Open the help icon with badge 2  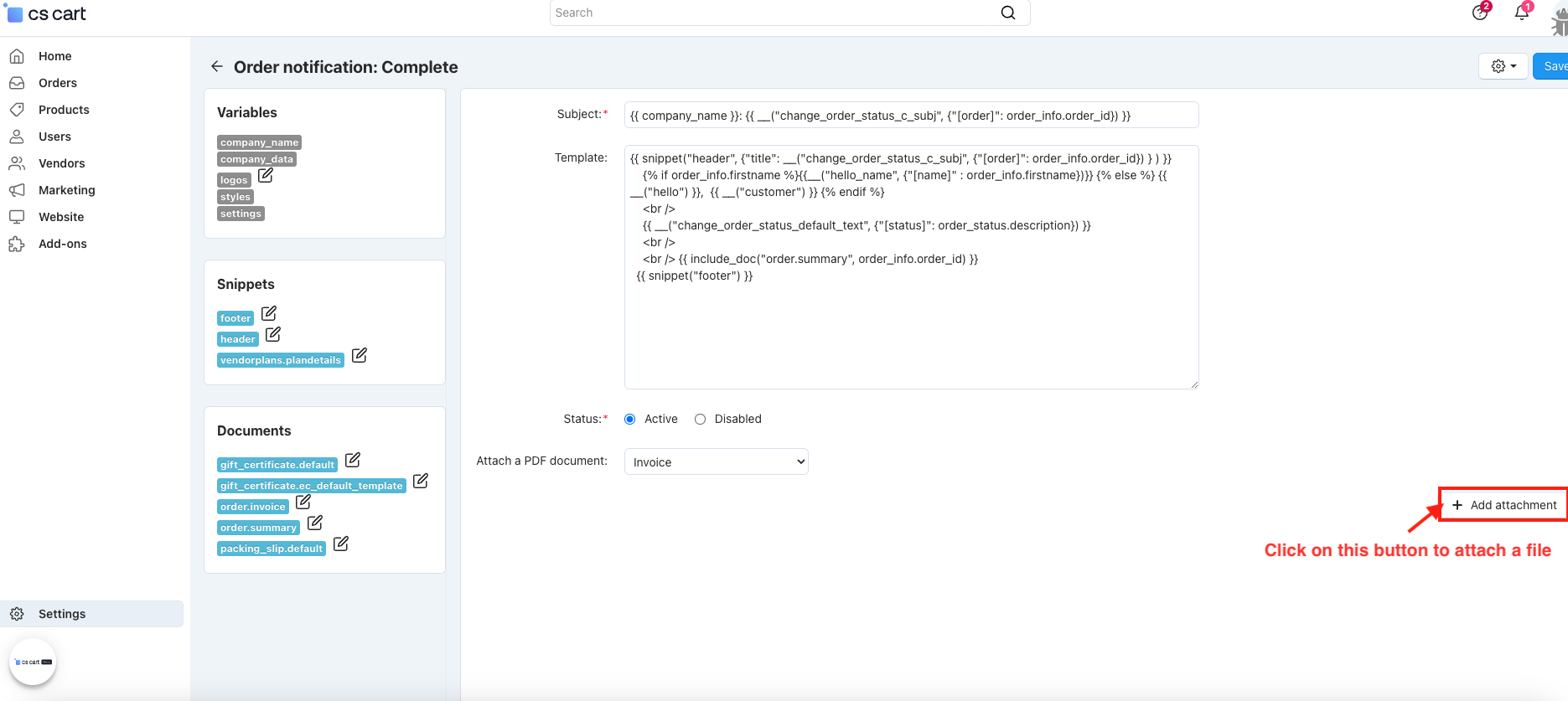click(x=1480, y=13)
